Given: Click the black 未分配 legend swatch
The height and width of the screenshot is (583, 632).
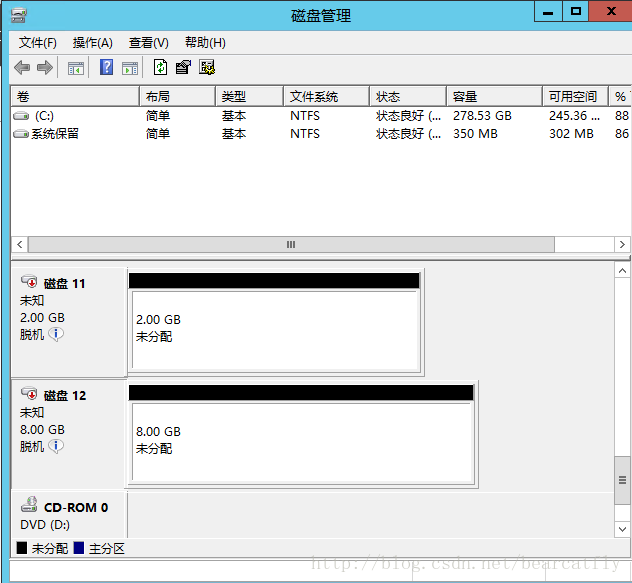Looking at the screenshot, I should pyautogui.click(x=22, y=549).
